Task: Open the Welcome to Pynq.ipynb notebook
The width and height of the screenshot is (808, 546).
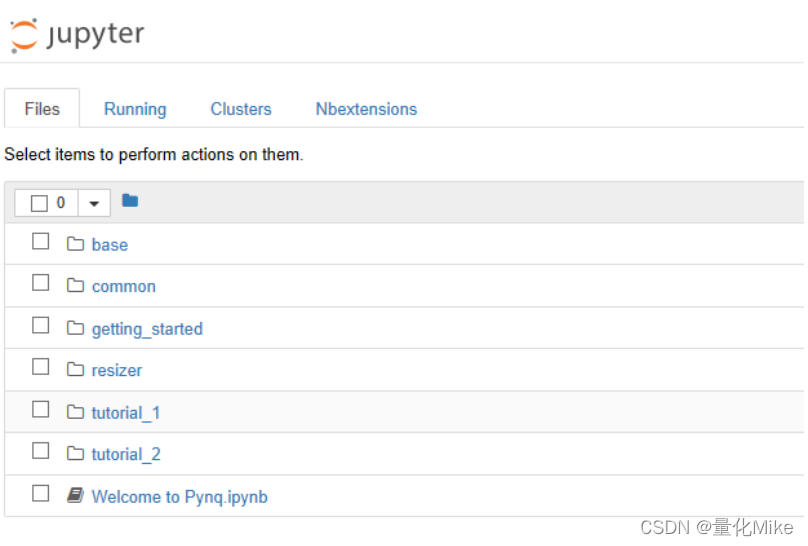Action: point(179,497)
